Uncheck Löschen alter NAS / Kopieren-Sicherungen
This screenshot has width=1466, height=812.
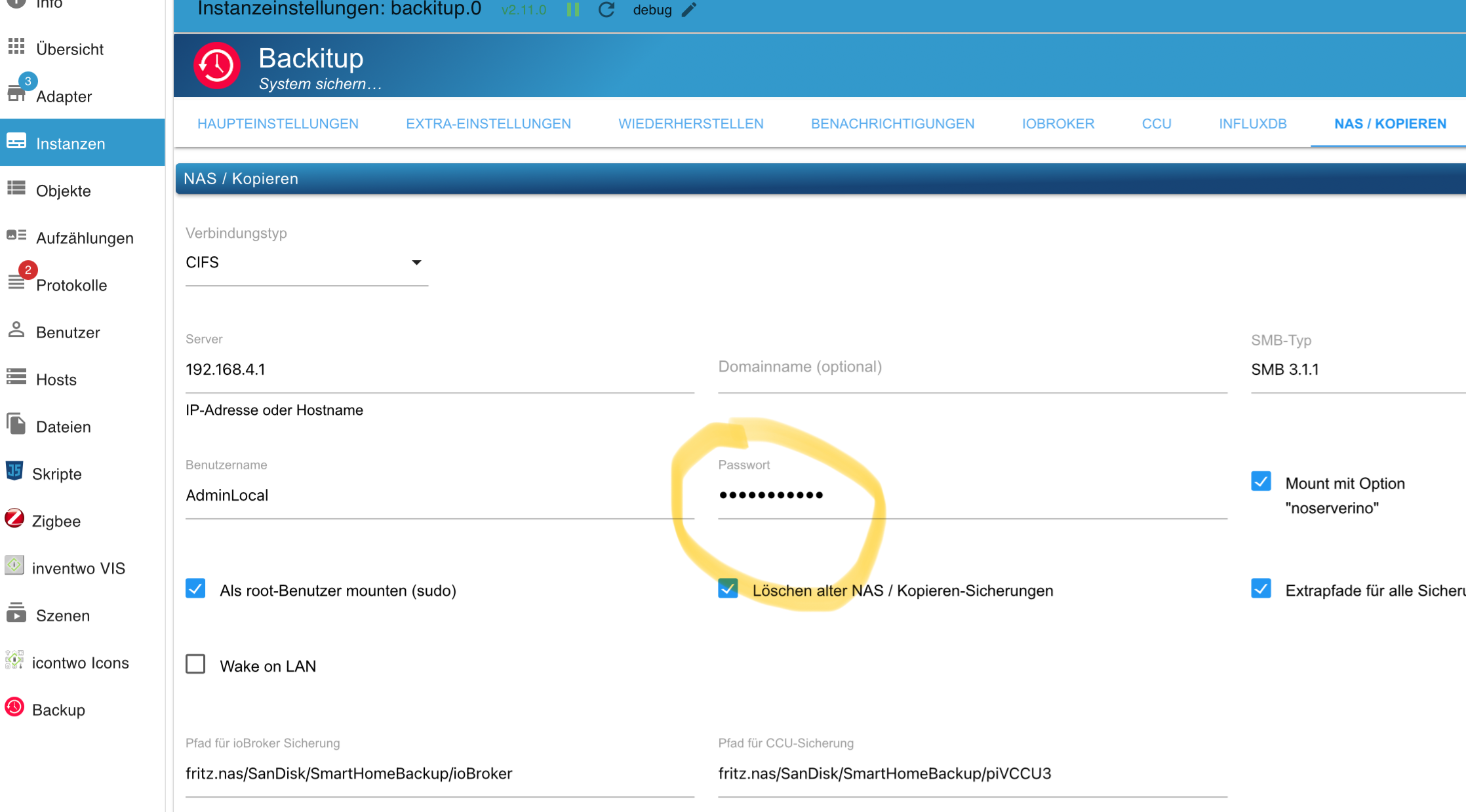(728, 589)
